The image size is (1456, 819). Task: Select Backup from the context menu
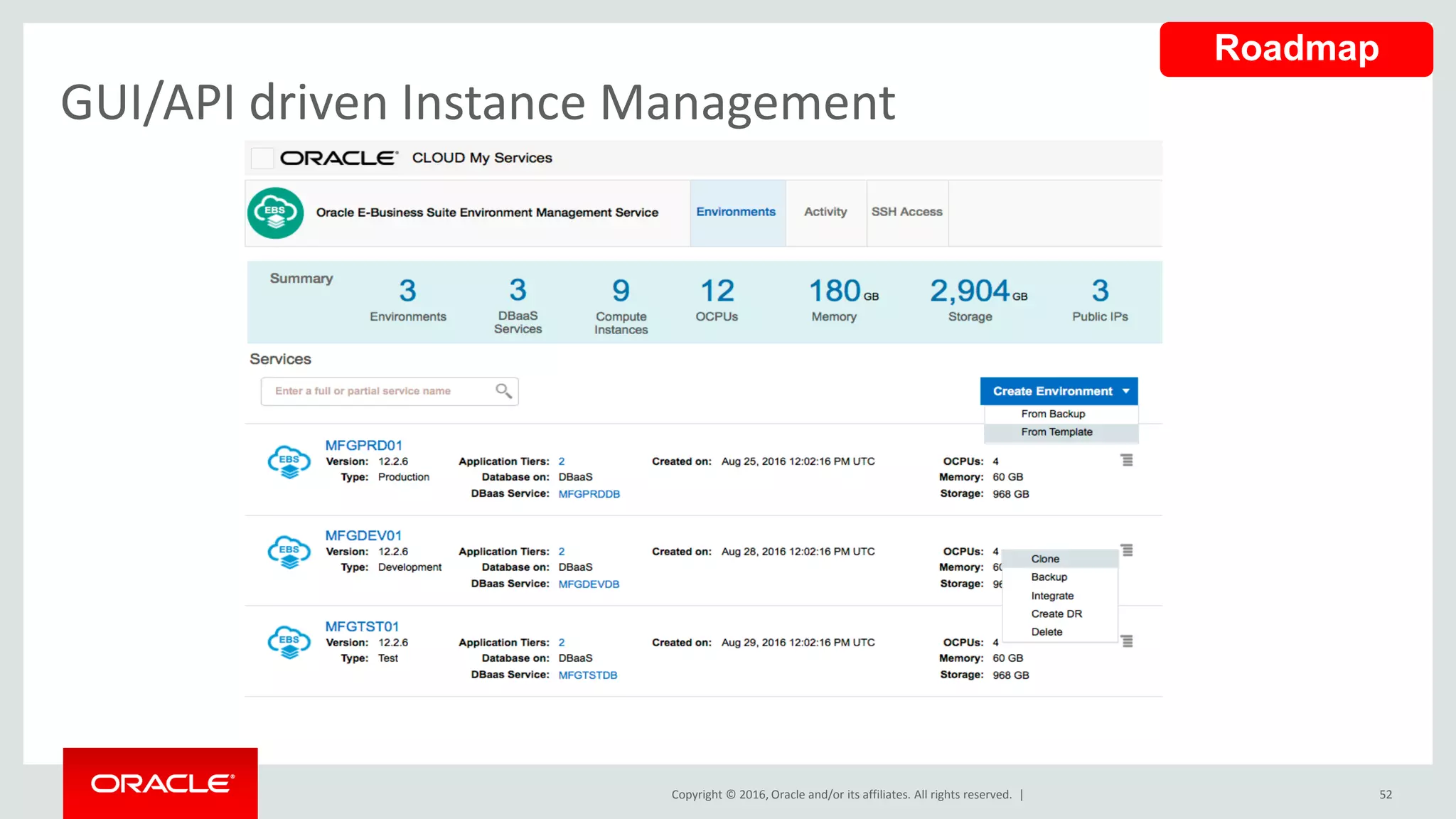pyautogui.click(x=1060, y=577)
